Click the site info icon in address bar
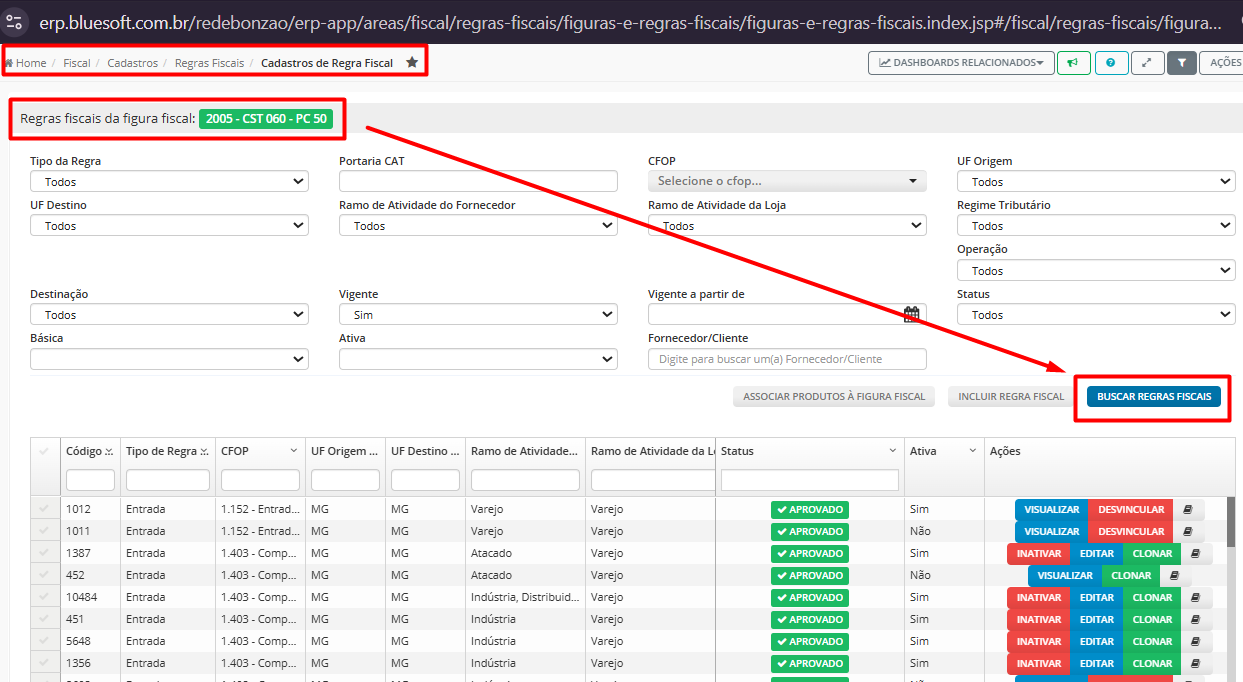 (x=14, y=21)
